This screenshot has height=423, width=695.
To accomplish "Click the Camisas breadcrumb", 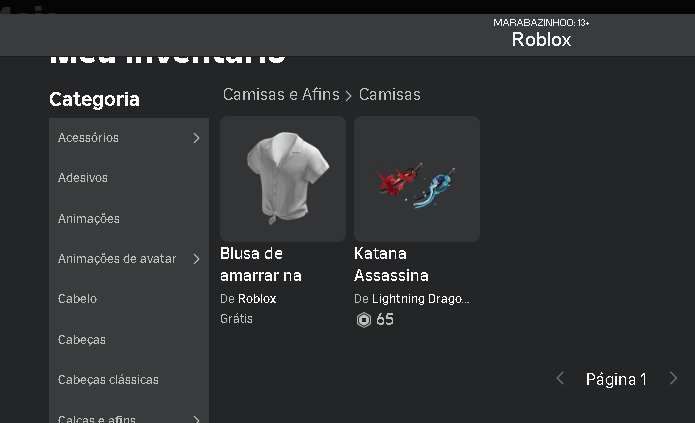I will (390, 95).
